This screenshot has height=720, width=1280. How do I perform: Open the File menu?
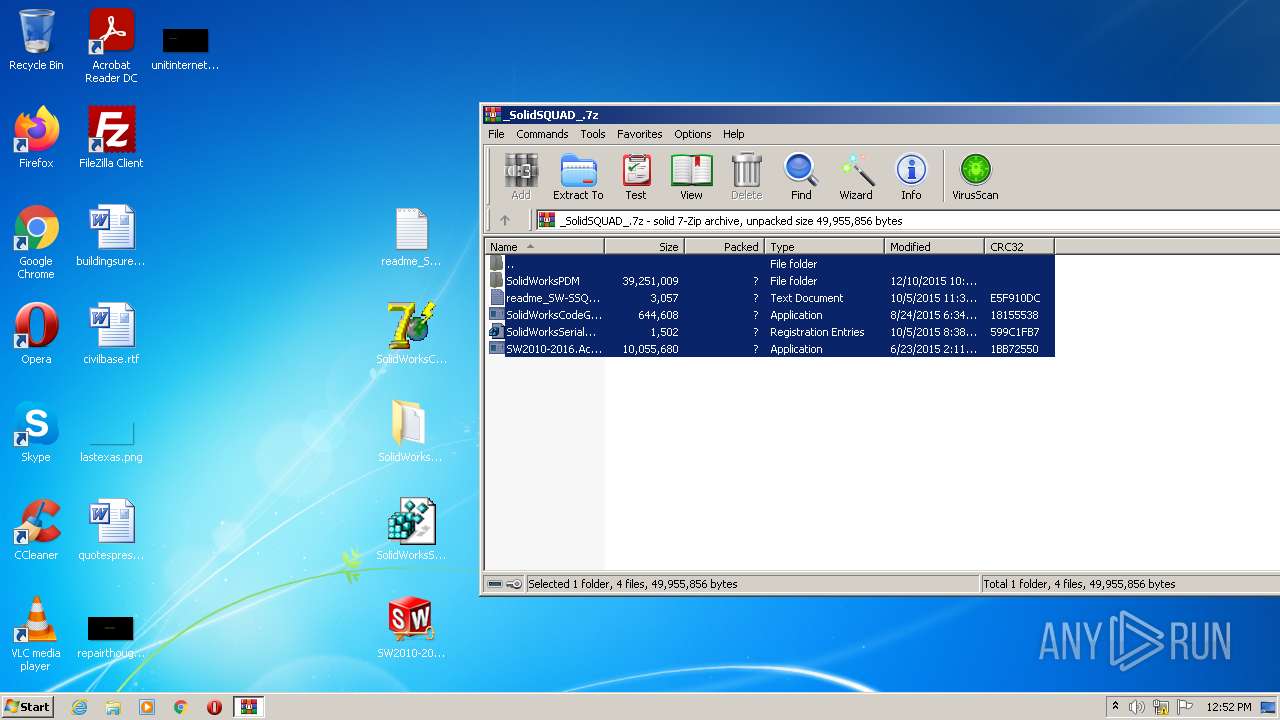[496, 134]
